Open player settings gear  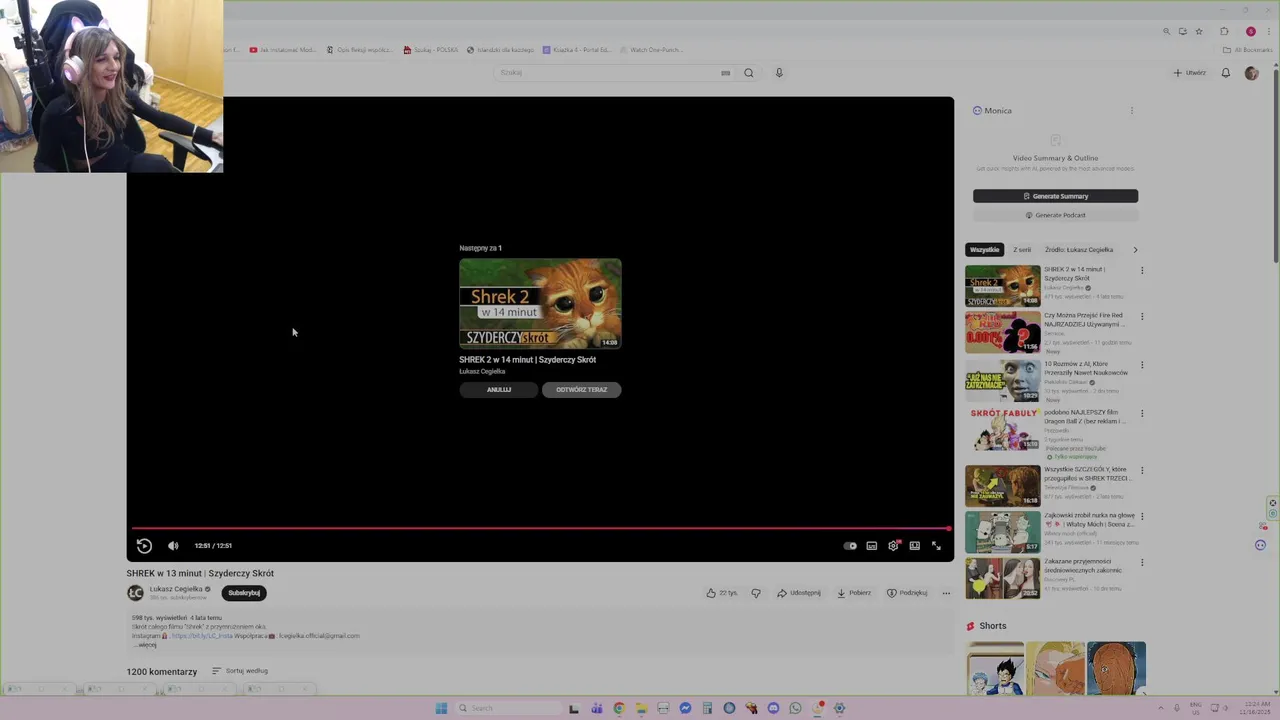click(893, 546)
